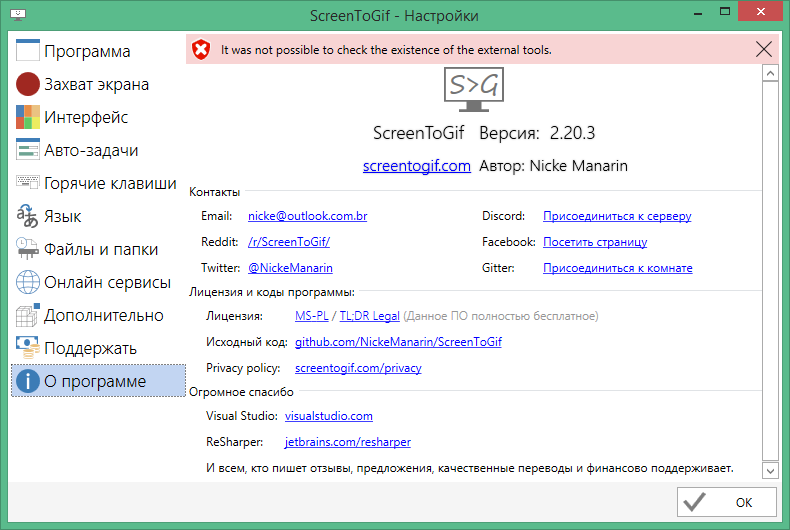Select the Горячие клавиши section
The image size is (790, 530).
click(x=98, y=183)
